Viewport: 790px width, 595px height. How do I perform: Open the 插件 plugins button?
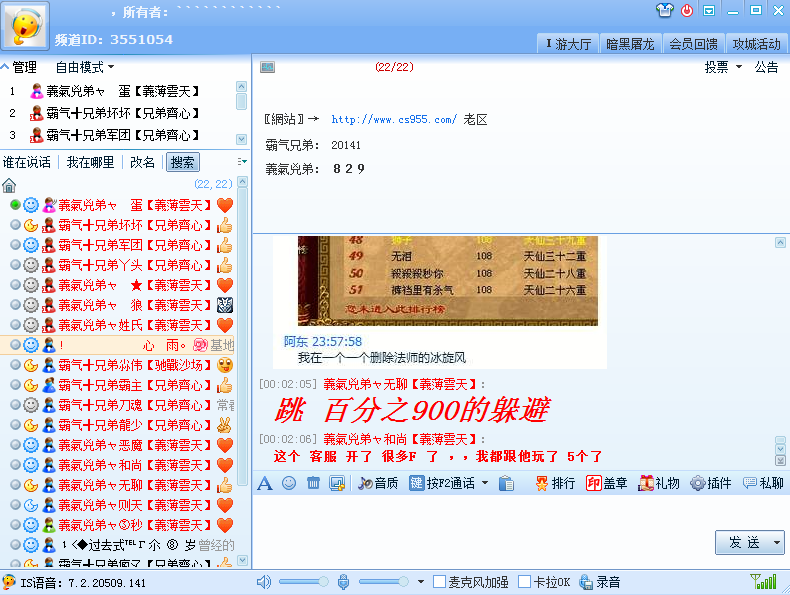[x=710, y=484]
